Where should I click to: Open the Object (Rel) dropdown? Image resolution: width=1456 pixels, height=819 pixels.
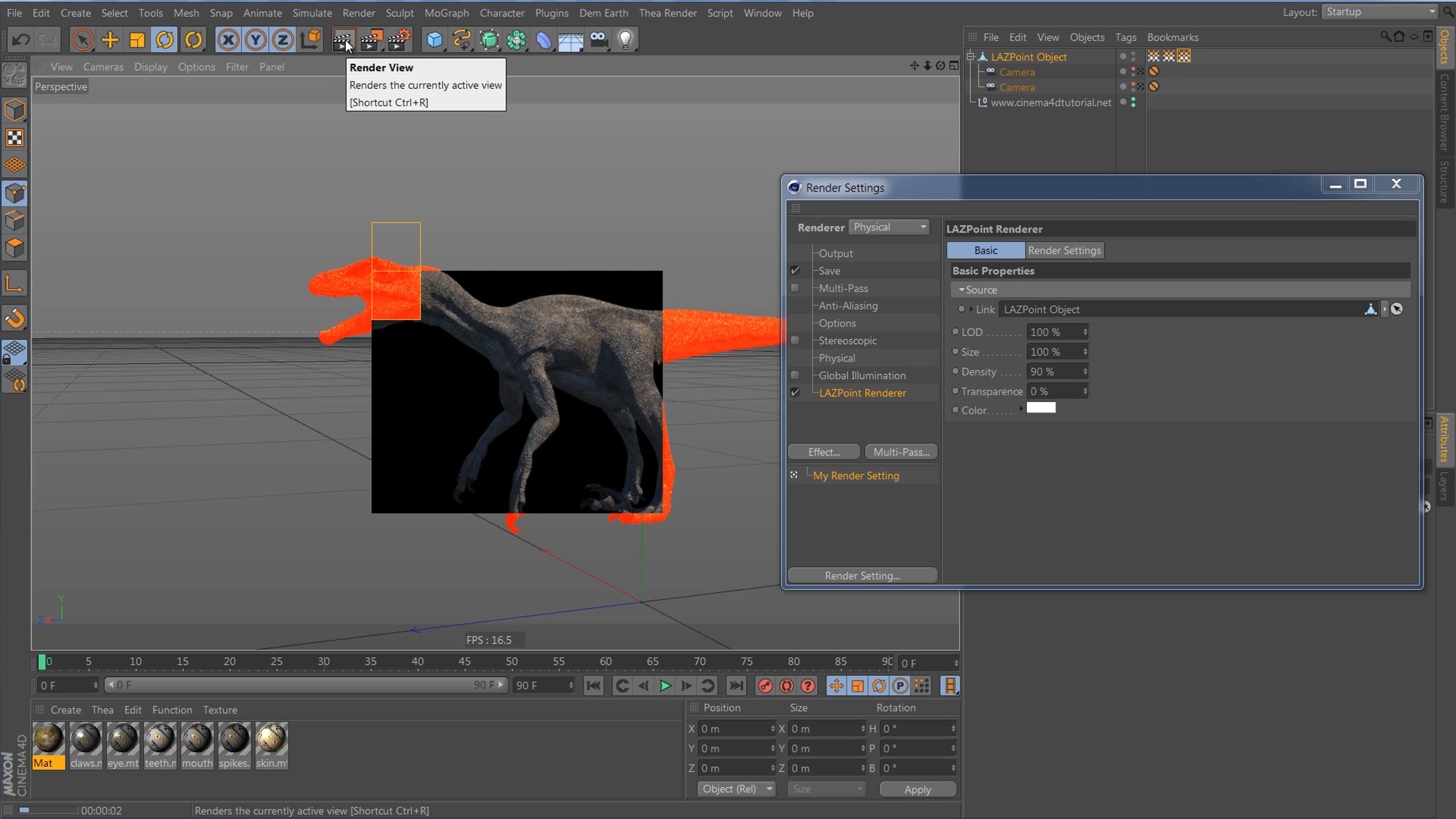coord(736,789)
